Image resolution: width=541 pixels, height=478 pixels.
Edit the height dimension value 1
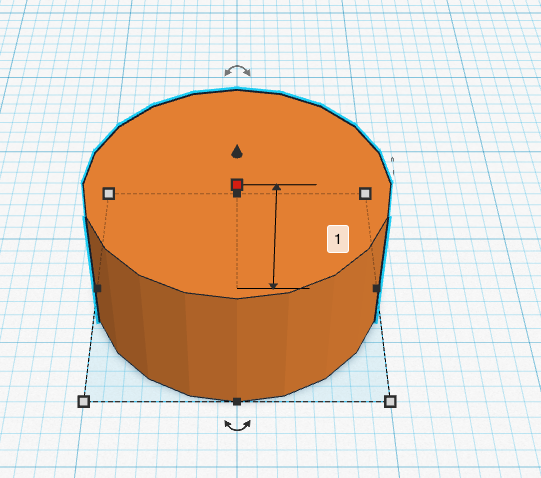point(338,239)
